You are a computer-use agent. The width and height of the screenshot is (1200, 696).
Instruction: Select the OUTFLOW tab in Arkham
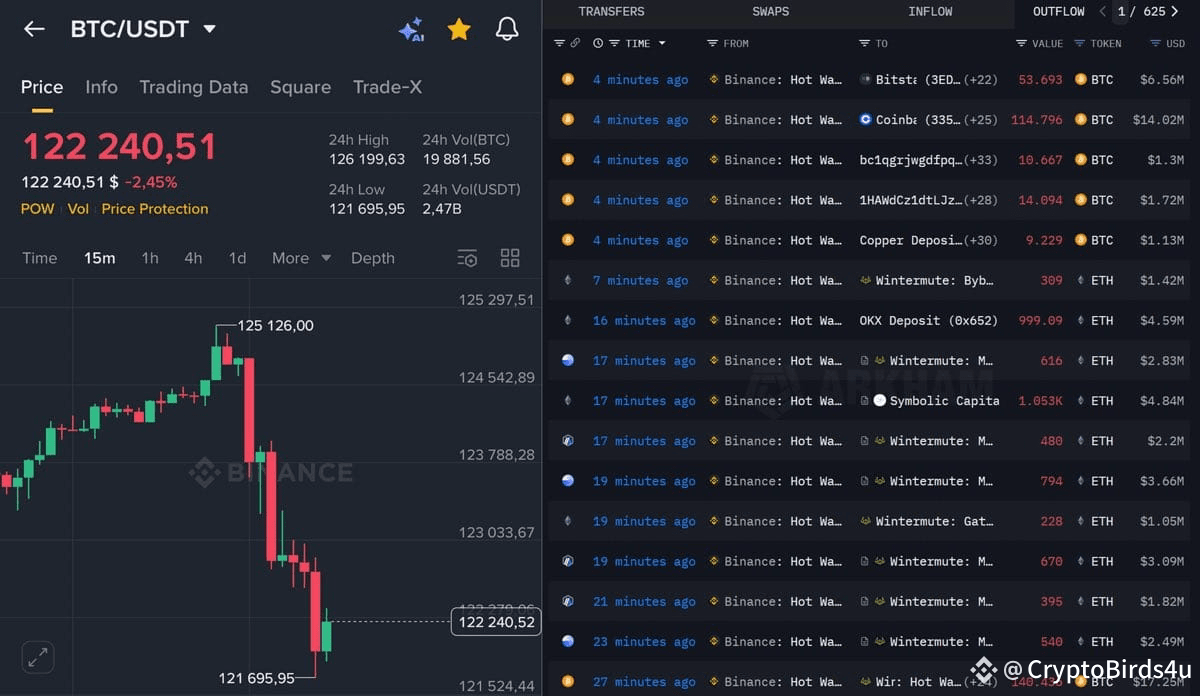click(x=1059, y=12)
